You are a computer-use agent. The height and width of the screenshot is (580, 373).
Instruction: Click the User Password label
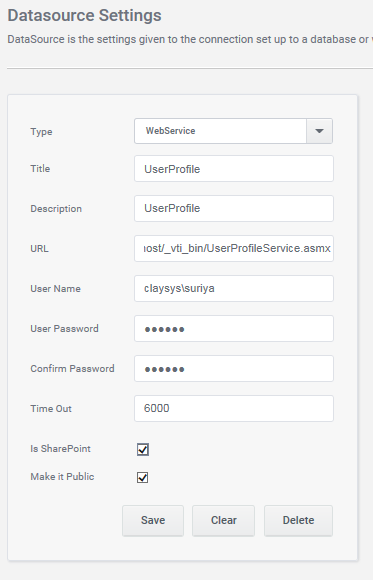[x=64, y=328]
